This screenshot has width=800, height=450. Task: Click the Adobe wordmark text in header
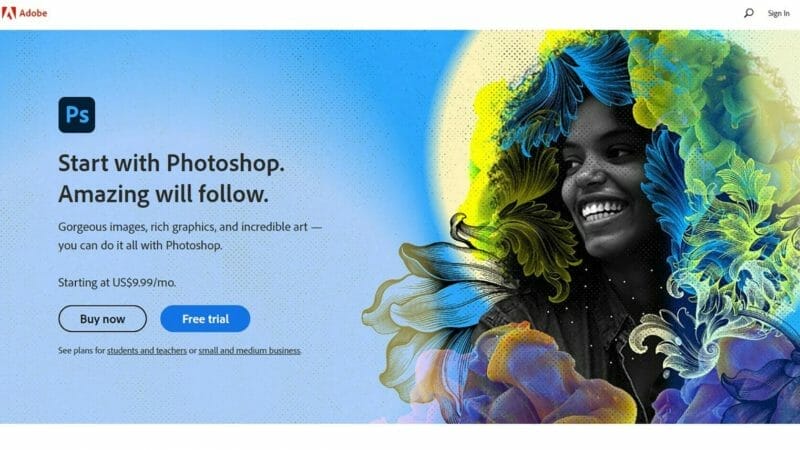coord(33,13)
